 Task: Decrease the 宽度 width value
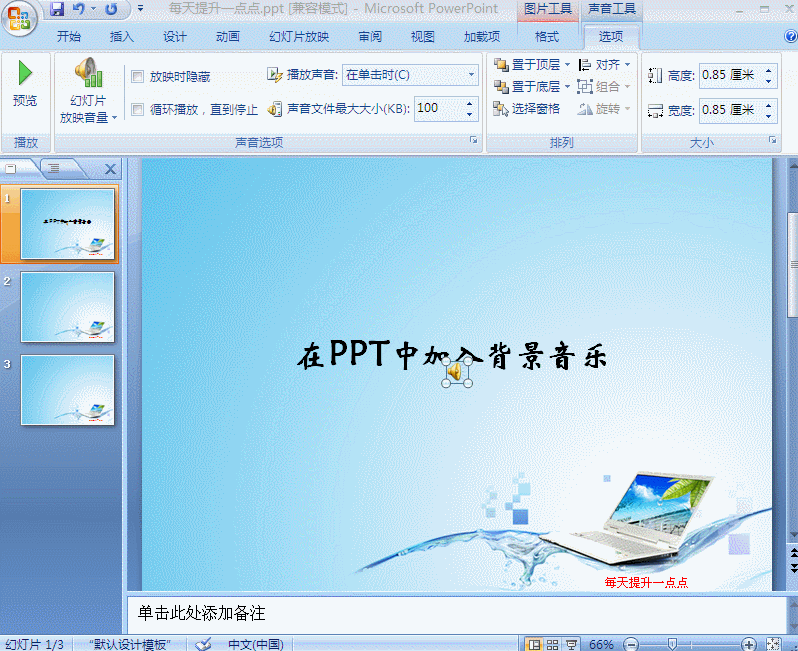(x=768, y=116)
